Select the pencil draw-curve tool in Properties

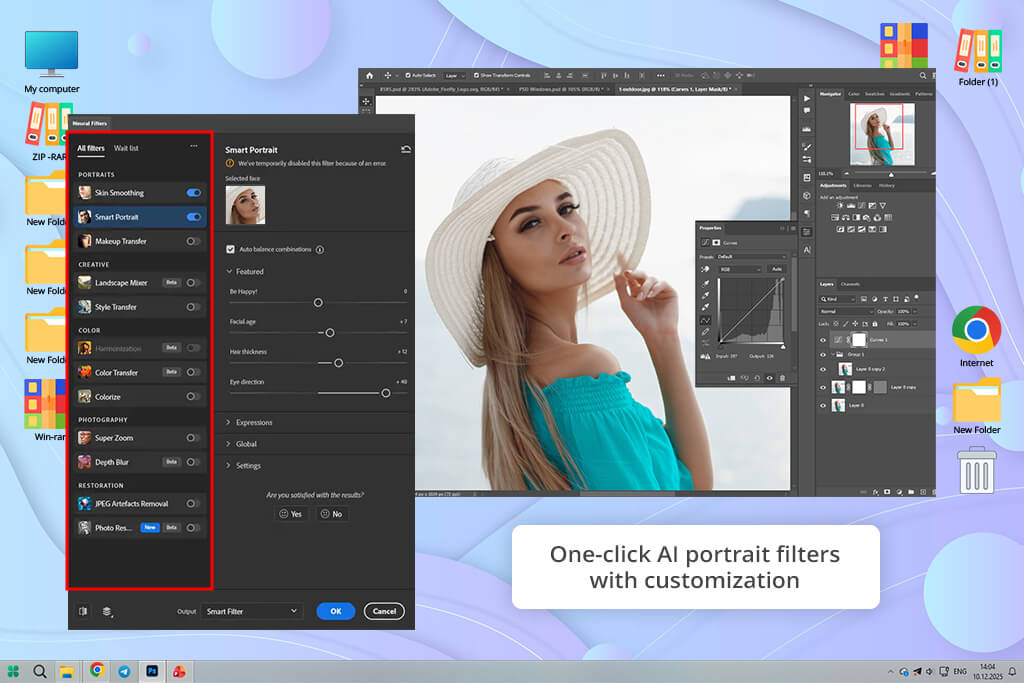705,332
